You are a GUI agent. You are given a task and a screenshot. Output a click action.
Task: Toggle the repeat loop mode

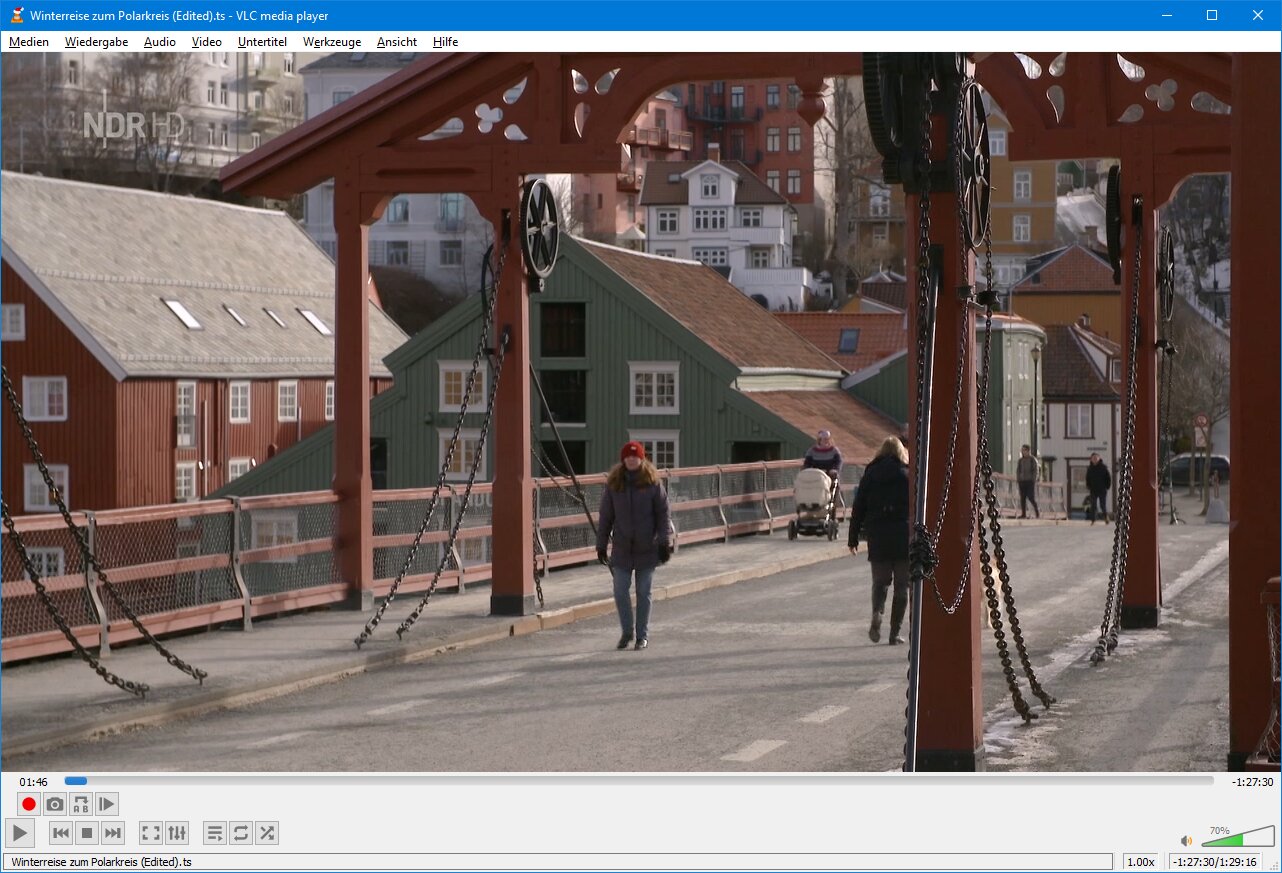tap(241, 833)
